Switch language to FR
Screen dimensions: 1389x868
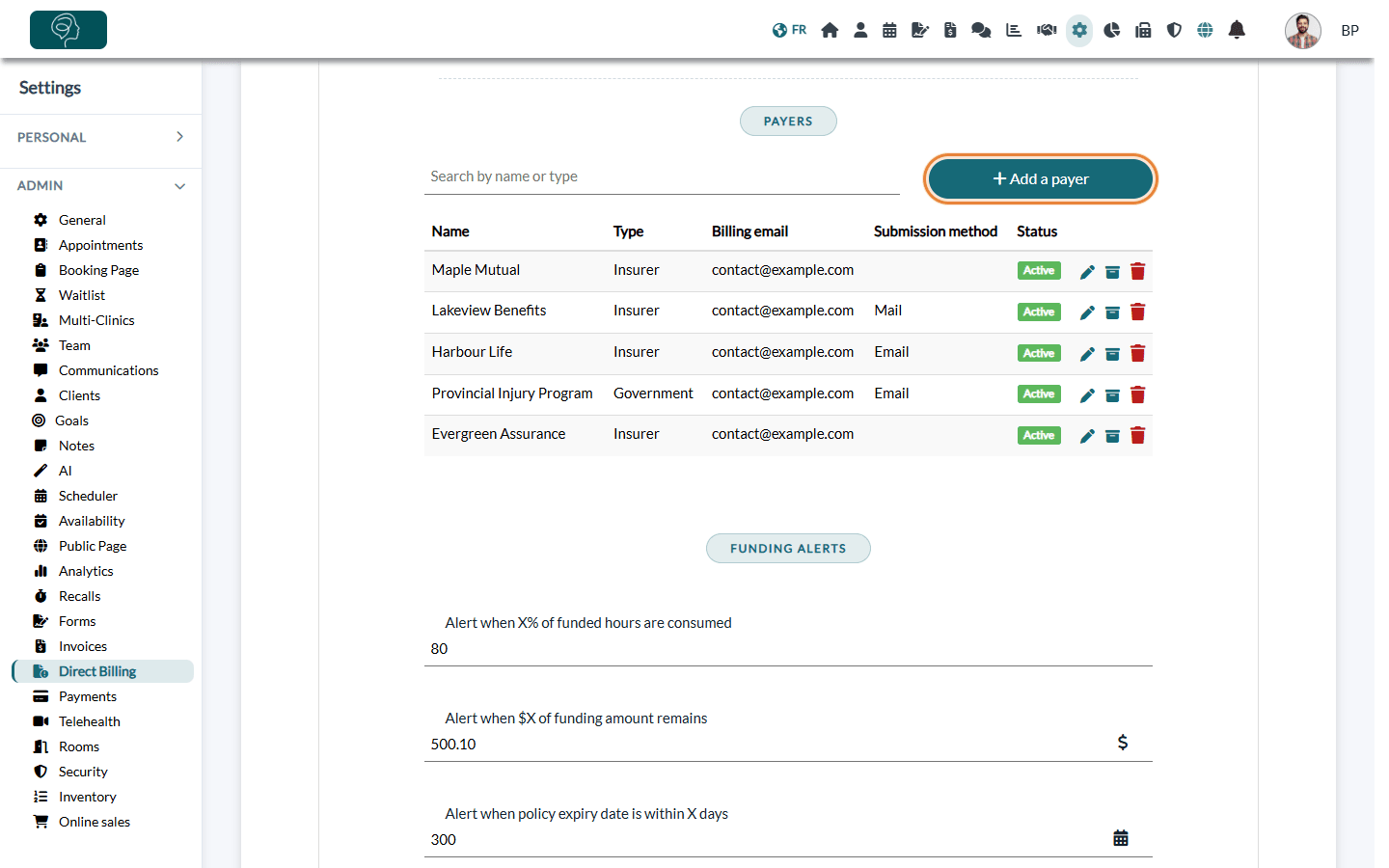pos(789,30)
